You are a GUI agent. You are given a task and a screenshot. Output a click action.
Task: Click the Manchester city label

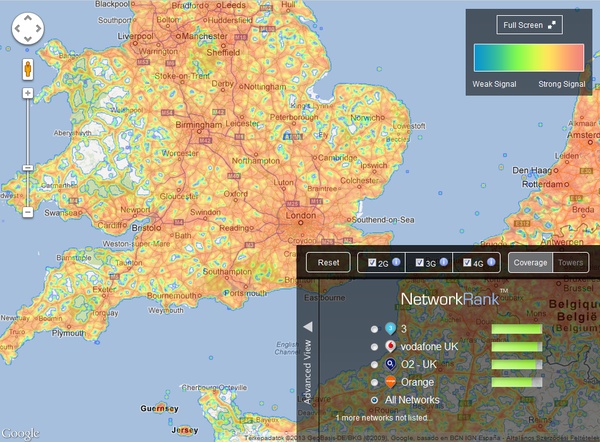[204, 36]
